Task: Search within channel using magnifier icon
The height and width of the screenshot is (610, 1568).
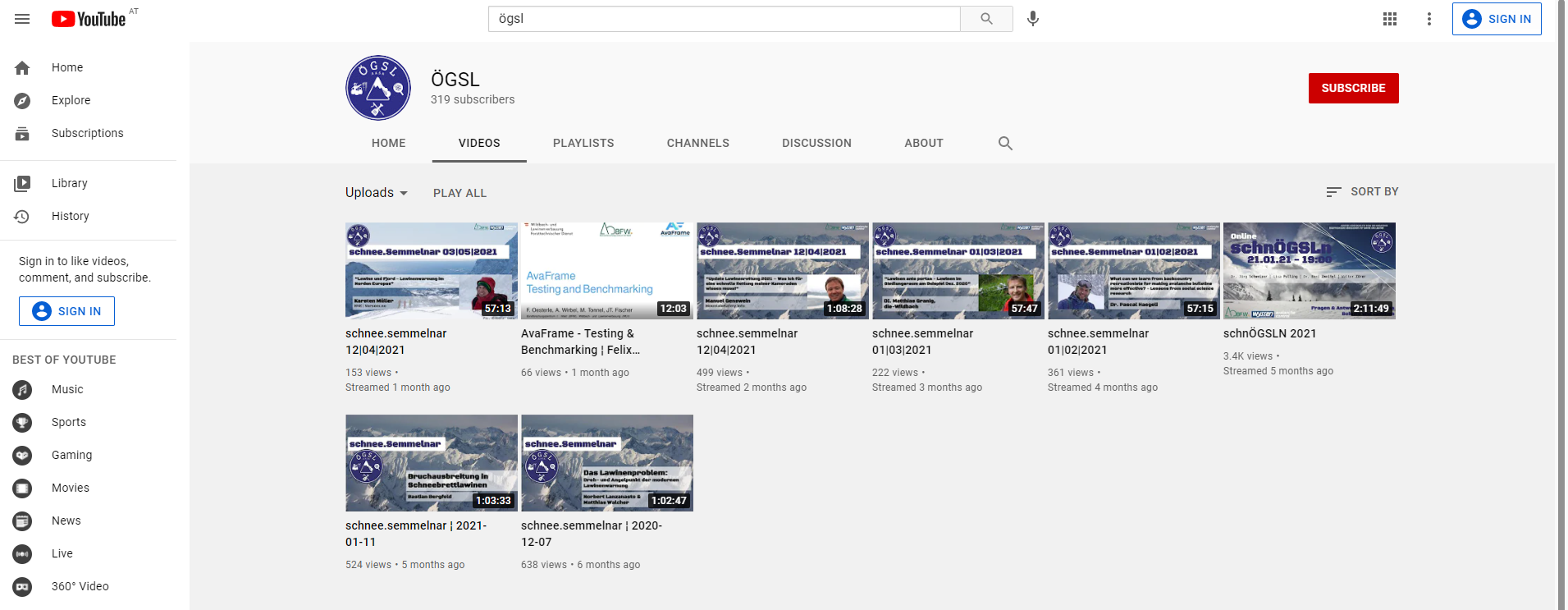Action: click(1005, 143)
